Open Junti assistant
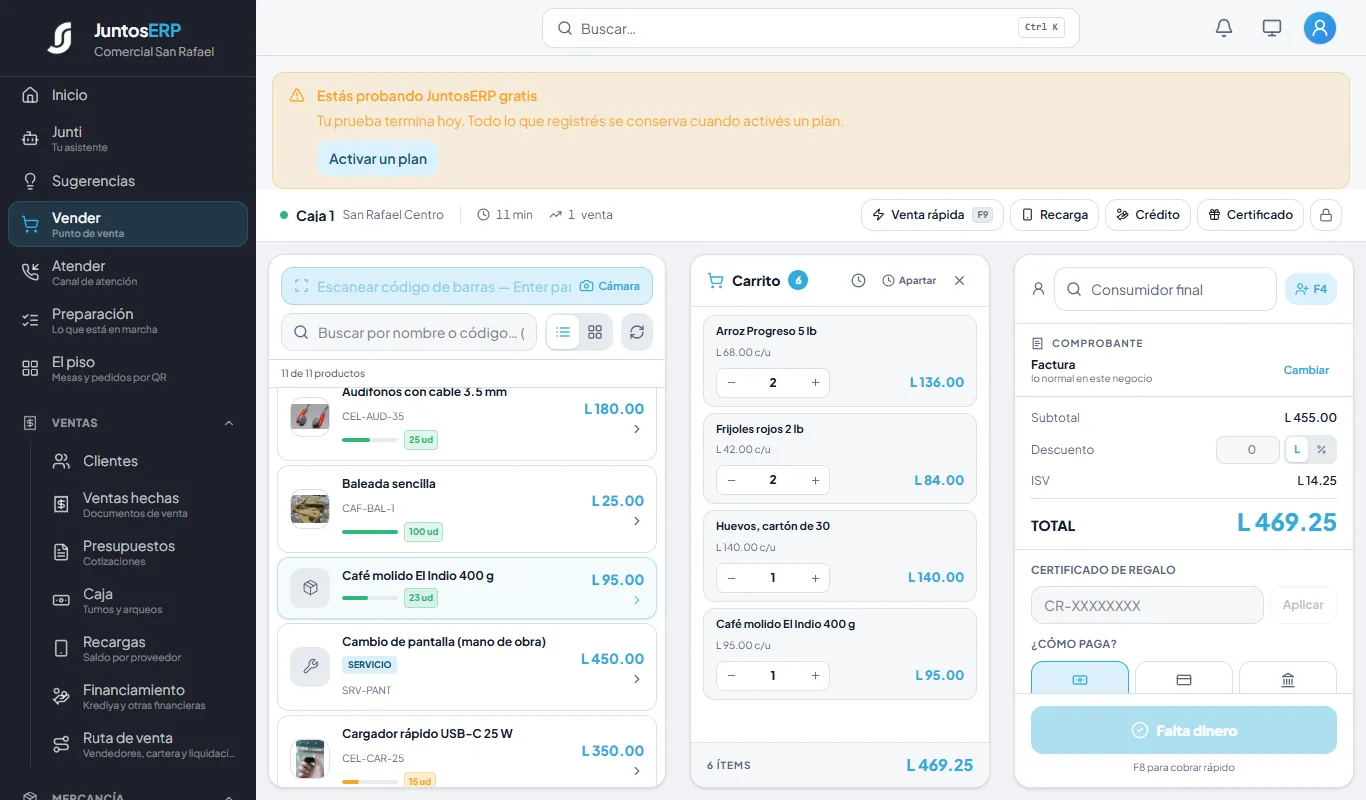The image size is (1366, 800). click(x=128, y=139)
